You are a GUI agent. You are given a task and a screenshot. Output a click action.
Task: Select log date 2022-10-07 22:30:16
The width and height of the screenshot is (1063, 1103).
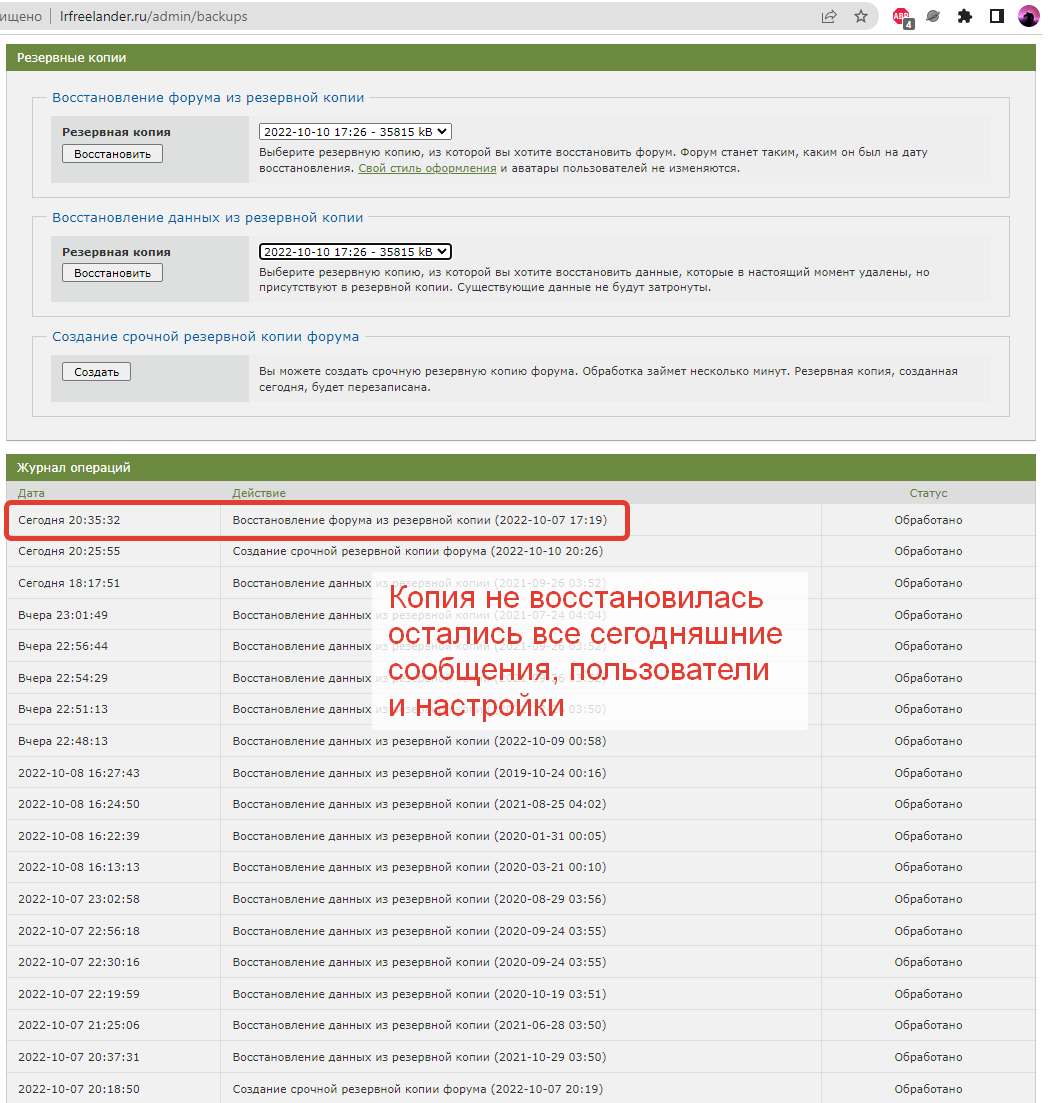coord(79,962)
